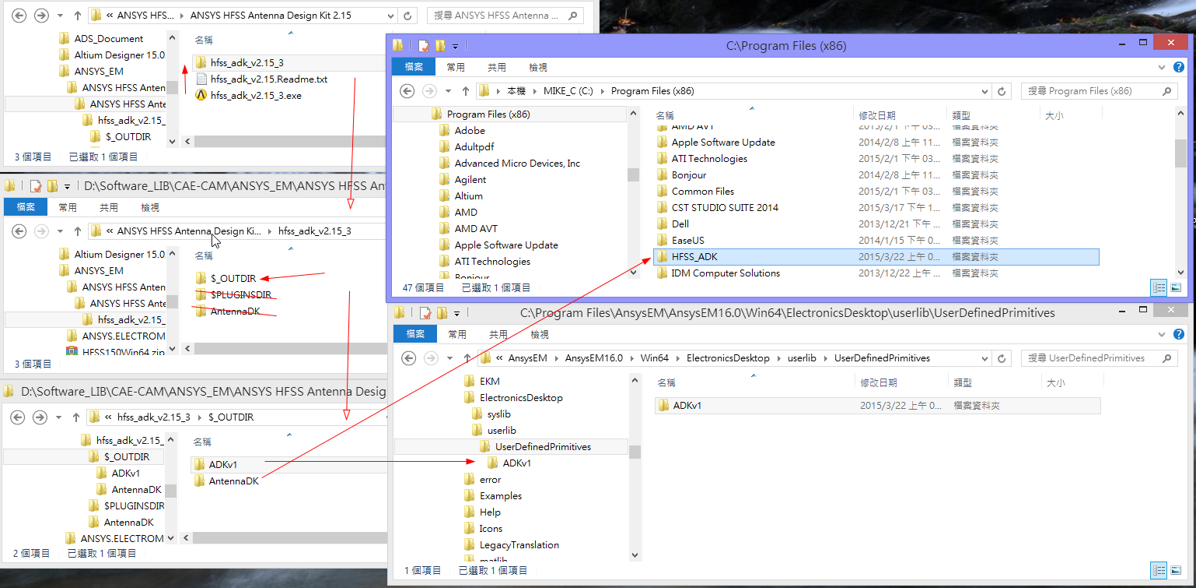1196x588 pixels.
Task: Click Back arrow in the hfss_adk_v2.15_3 window
Action: pos(19,230)
